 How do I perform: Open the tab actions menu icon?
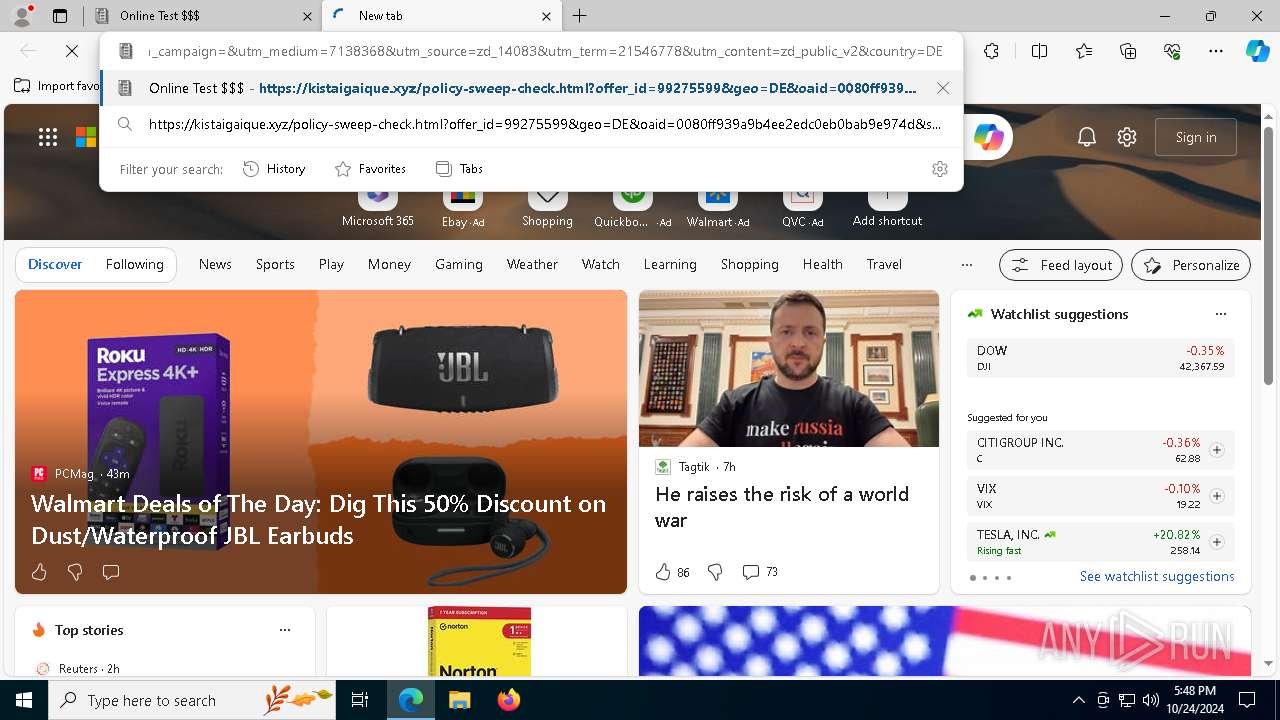[x=60, y=16]
